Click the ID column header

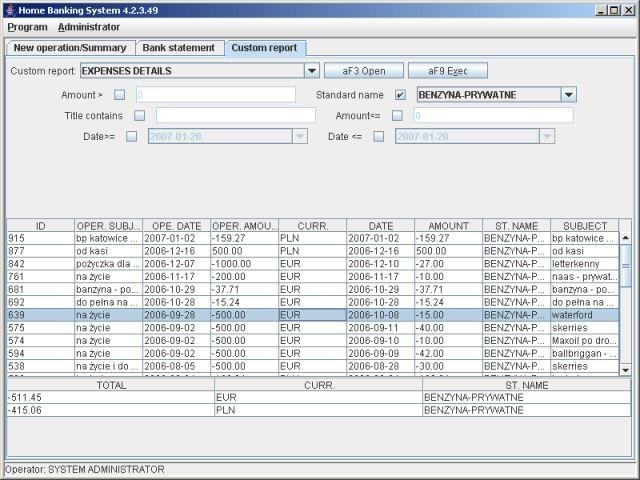tap(41, 226)
